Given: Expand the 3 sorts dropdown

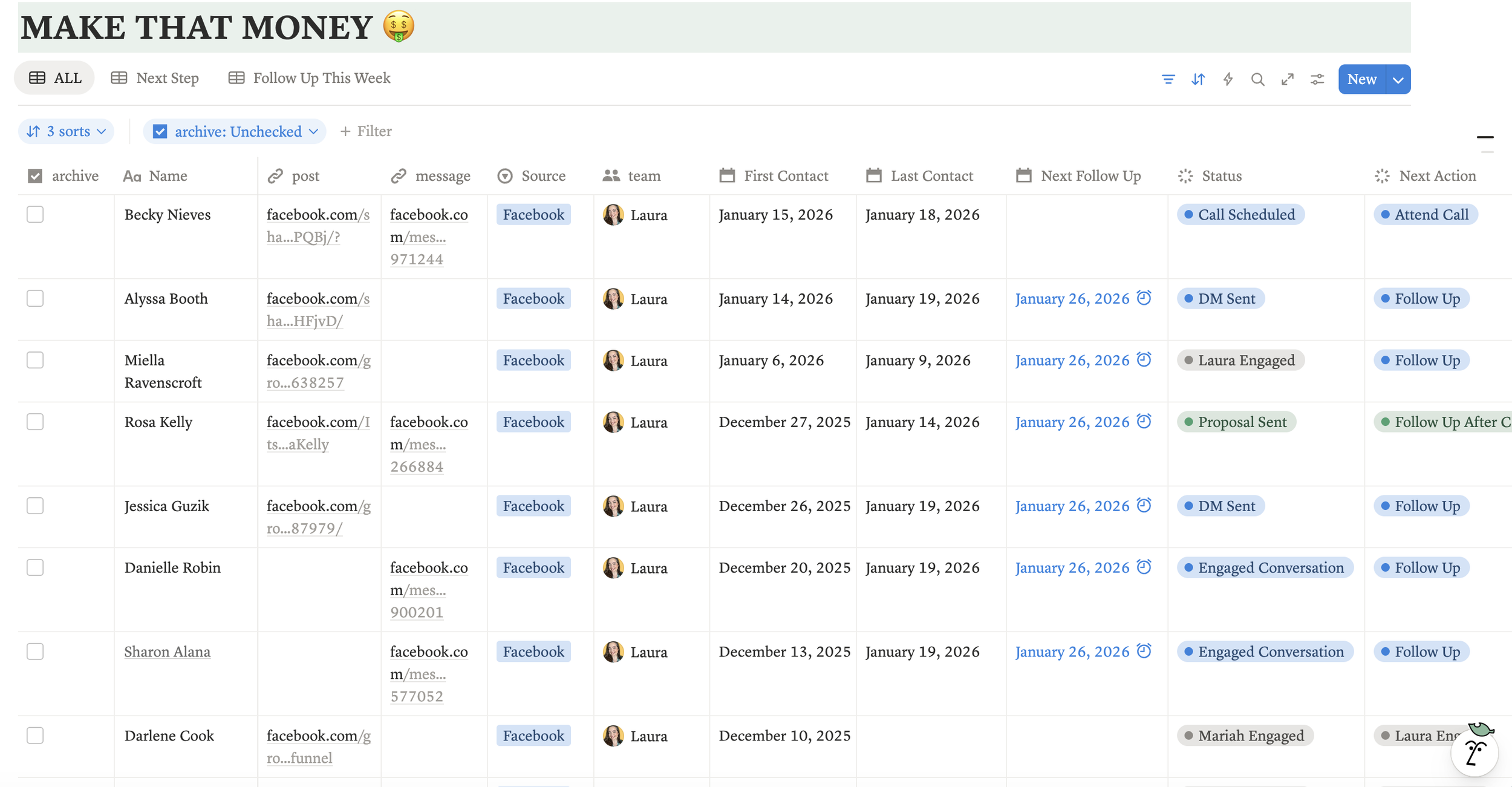Looking at the screenshot, I should coord(67,131).
